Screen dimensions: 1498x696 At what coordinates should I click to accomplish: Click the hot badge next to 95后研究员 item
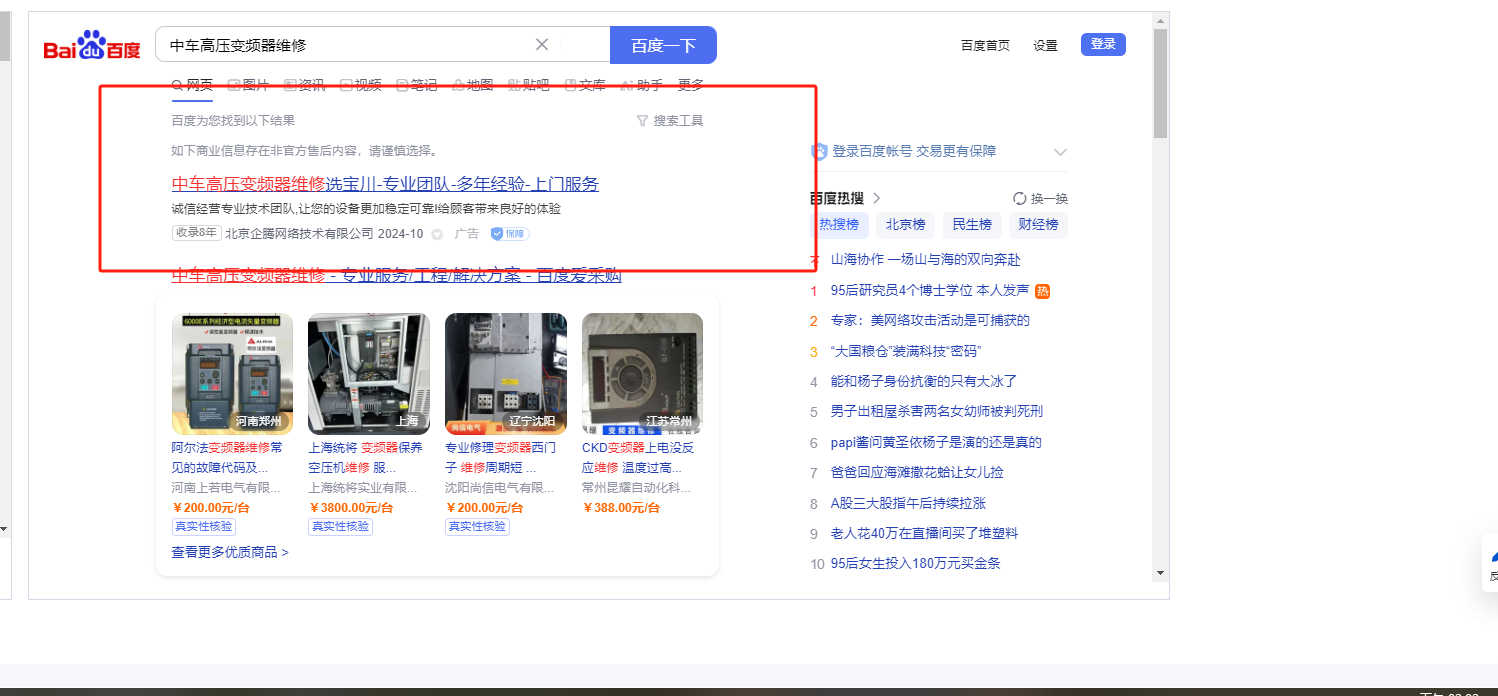click(x=1042, y=291)
